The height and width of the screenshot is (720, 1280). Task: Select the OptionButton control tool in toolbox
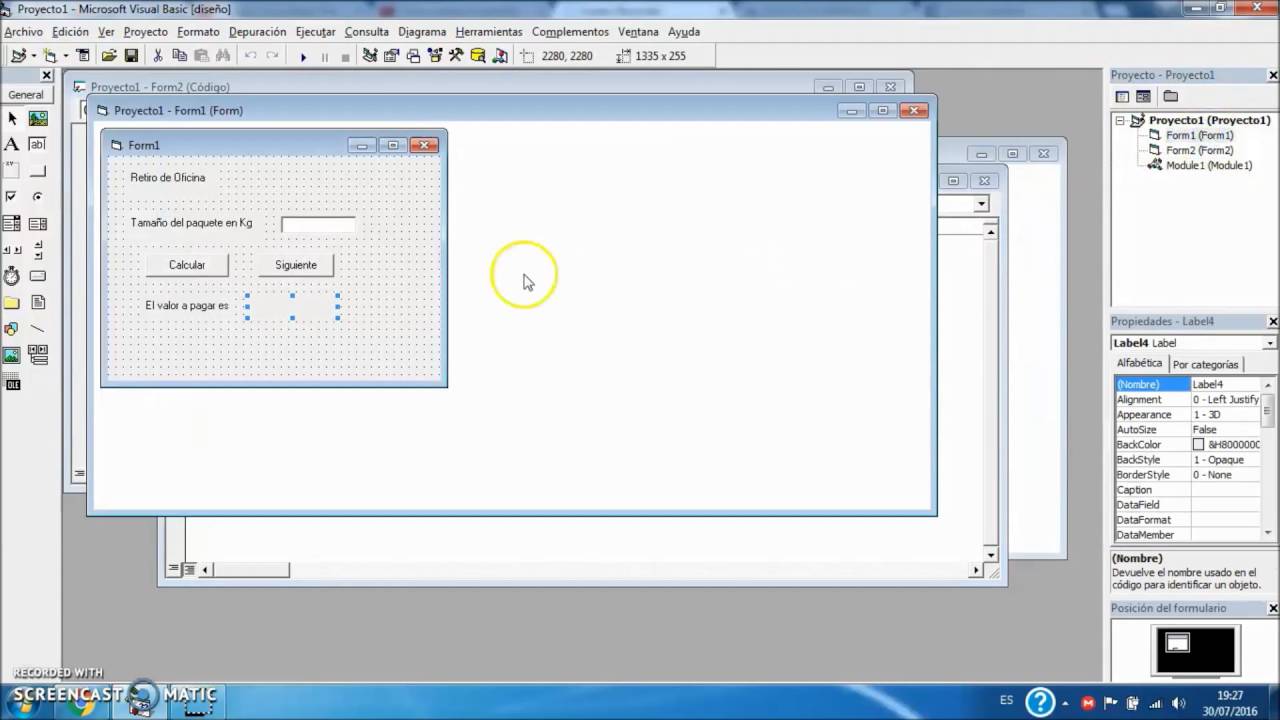(38, 197)
